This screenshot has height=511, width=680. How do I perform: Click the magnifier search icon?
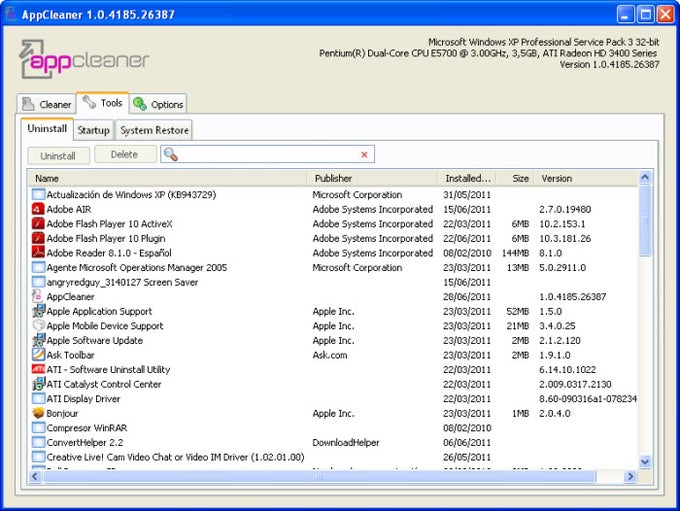click(x=171, y=154)
